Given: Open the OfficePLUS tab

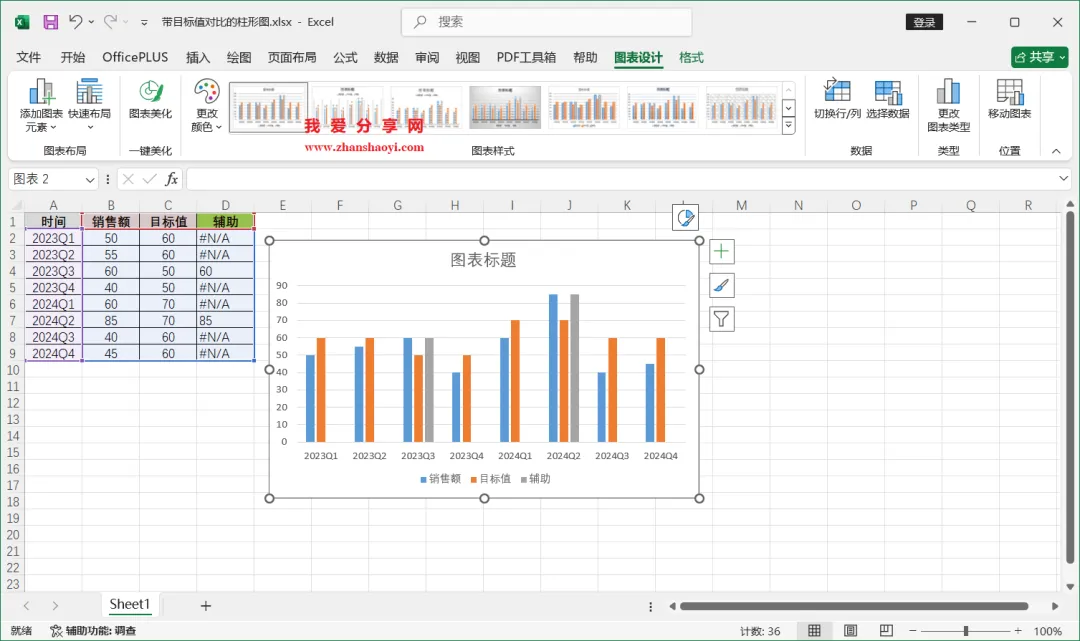Looking at the screenshot, I should [135, 57].
